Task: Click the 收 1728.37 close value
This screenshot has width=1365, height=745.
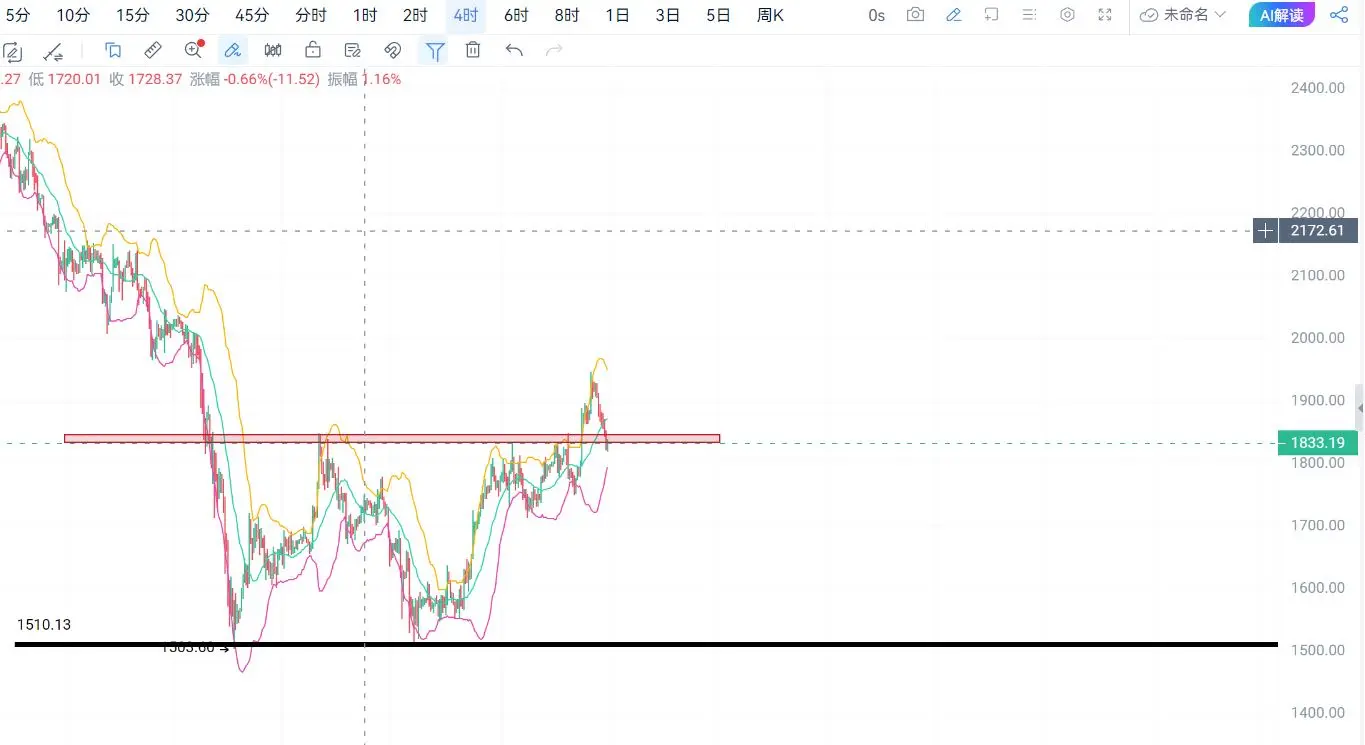Action: coord(146,79)
